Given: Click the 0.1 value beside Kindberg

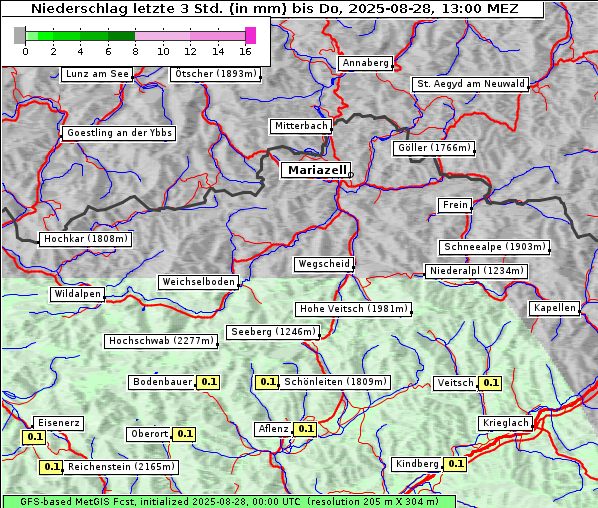Looking at the screenshot, I should (455, 464).
